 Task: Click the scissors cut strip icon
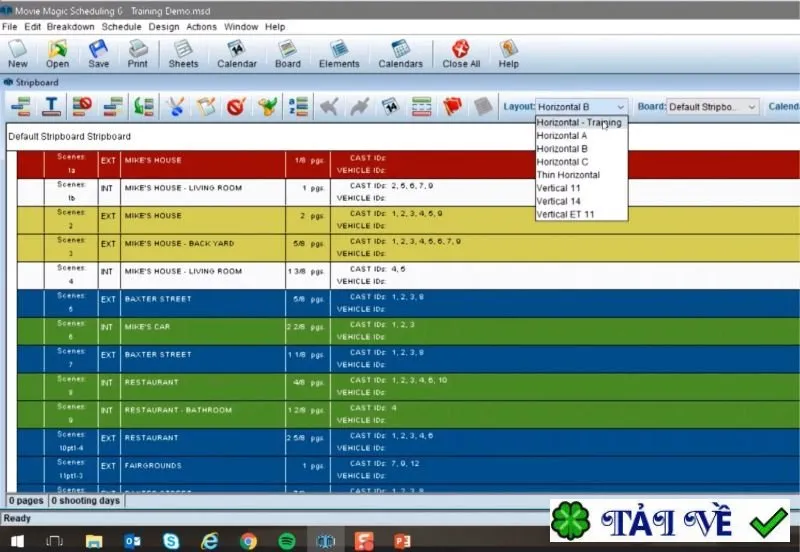point(175,107)
